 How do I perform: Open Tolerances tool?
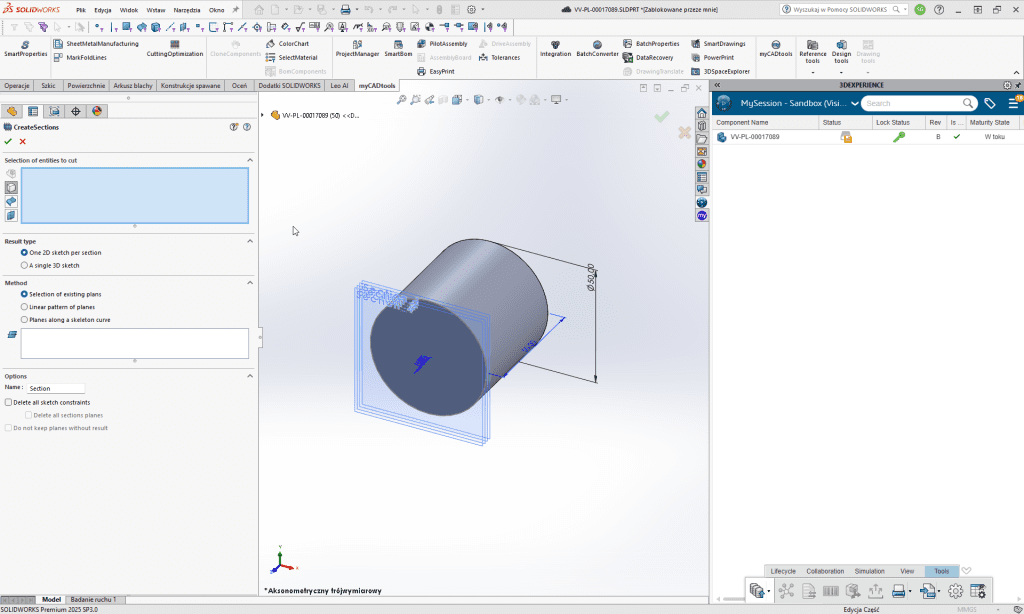click(500, 57)
